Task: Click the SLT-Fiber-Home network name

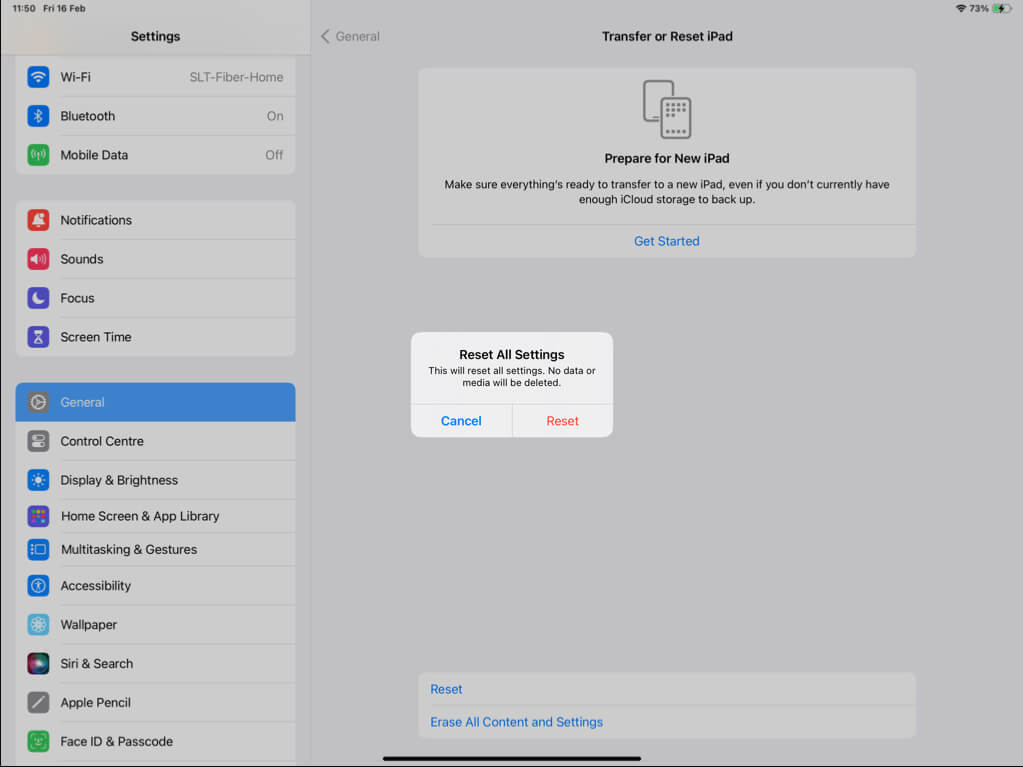Action: [236, 77]
